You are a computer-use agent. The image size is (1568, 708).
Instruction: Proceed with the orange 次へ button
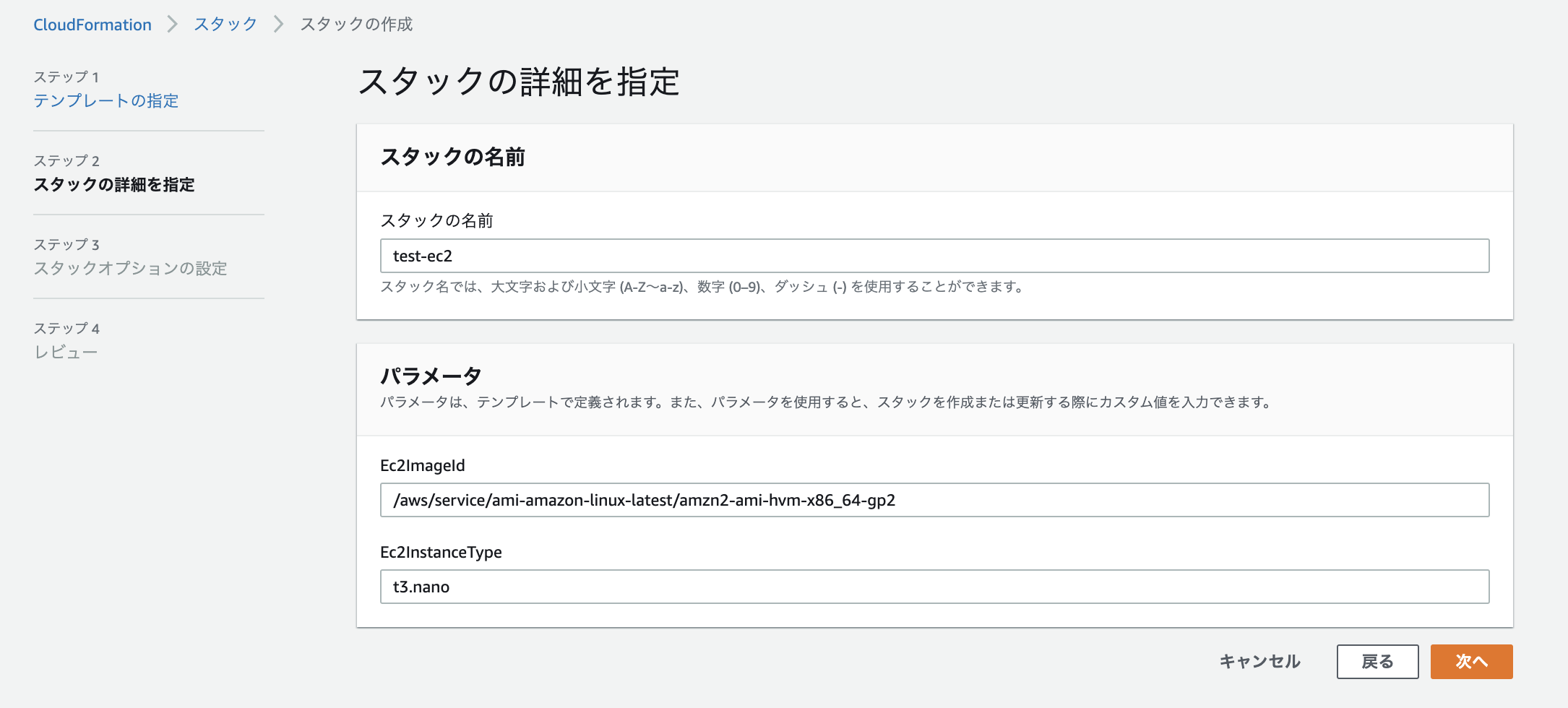coord(1471,662)
